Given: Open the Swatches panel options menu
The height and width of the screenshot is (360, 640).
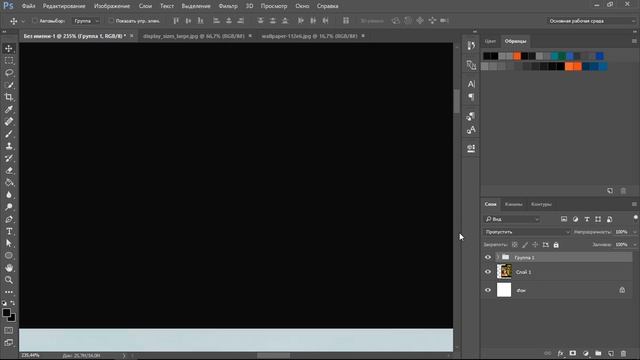Looking at the screenshot, I should (x=634, y=41).
